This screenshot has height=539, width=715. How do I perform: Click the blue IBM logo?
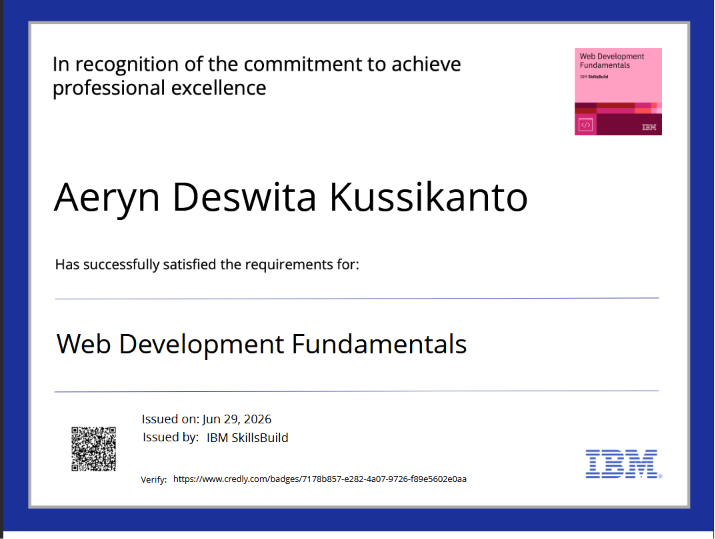(x=623, y=464)
